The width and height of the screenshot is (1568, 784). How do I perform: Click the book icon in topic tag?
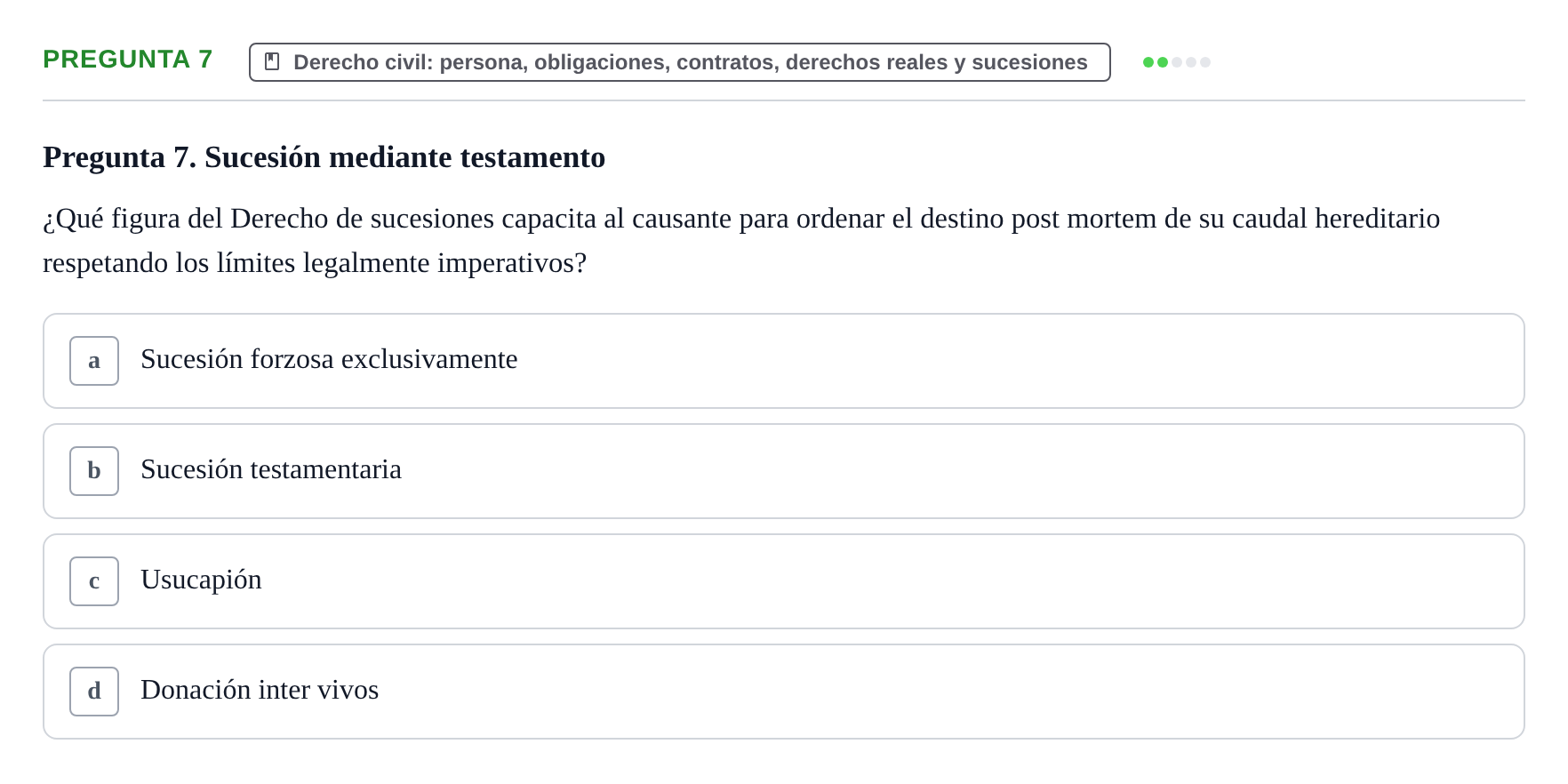click(x=272, y=61)
